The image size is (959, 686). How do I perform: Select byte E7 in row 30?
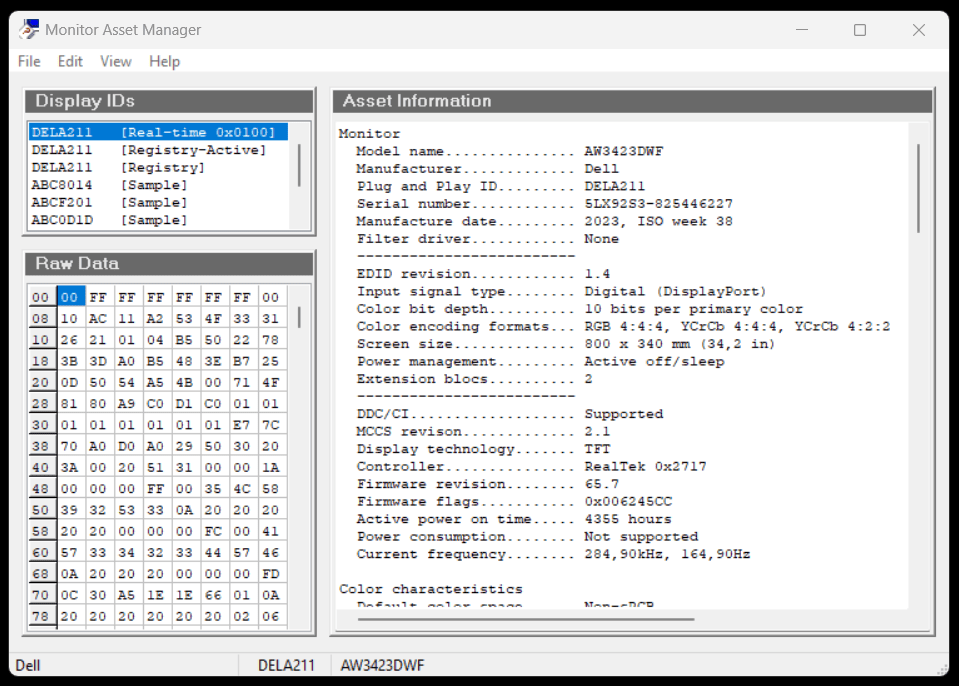click(242, 425)
